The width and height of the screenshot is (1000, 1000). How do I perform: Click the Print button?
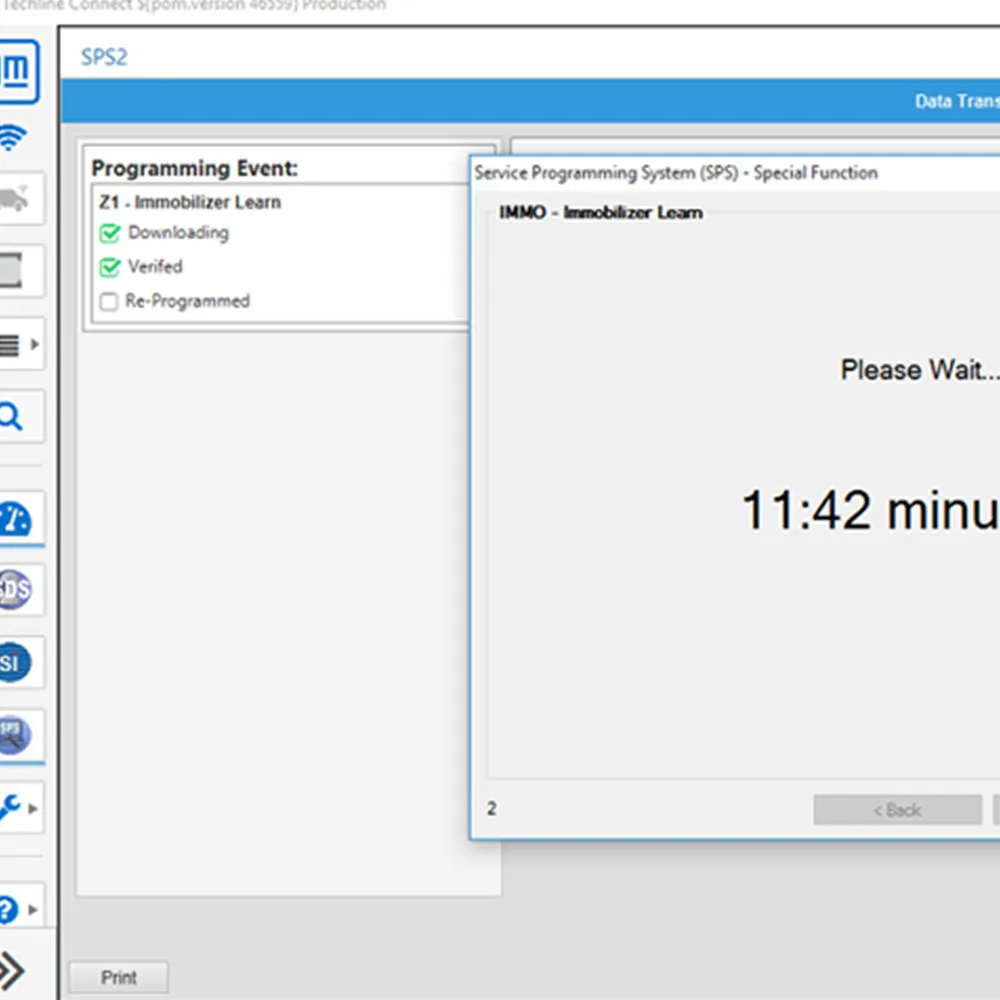[x=119, y=977]
